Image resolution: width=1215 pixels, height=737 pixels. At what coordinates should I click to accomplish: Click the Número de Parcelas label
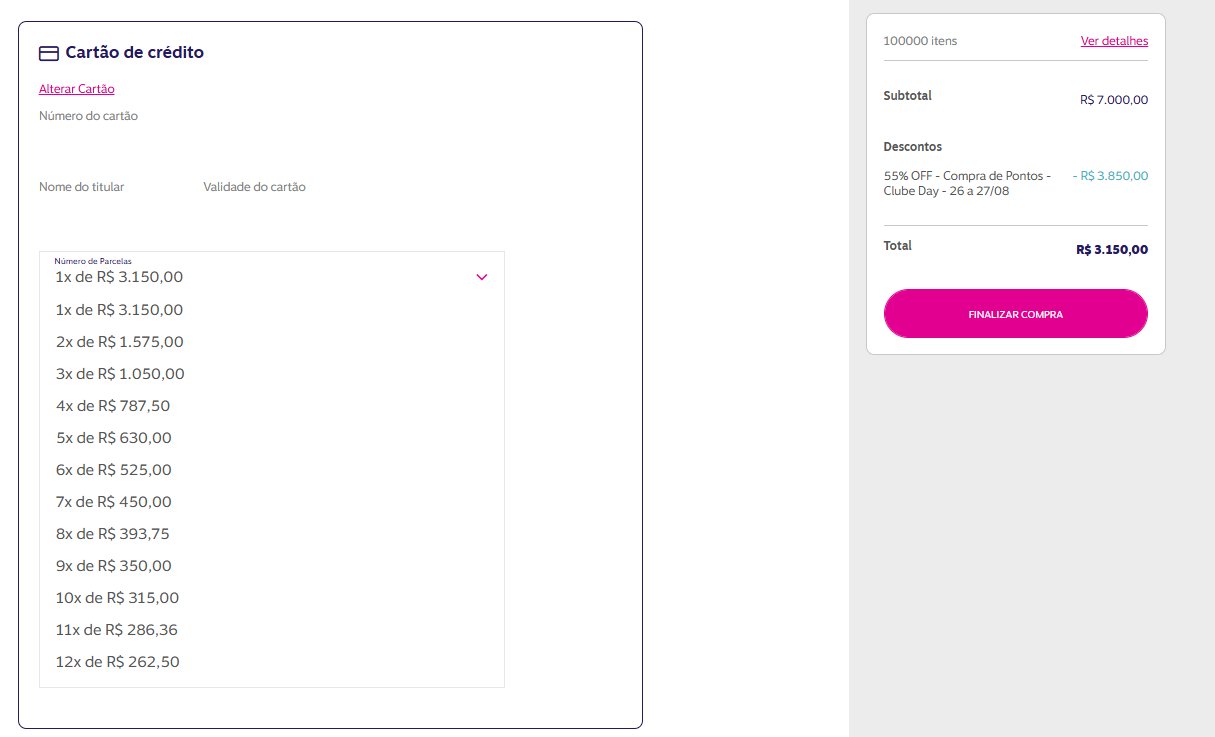click(93, 261)
